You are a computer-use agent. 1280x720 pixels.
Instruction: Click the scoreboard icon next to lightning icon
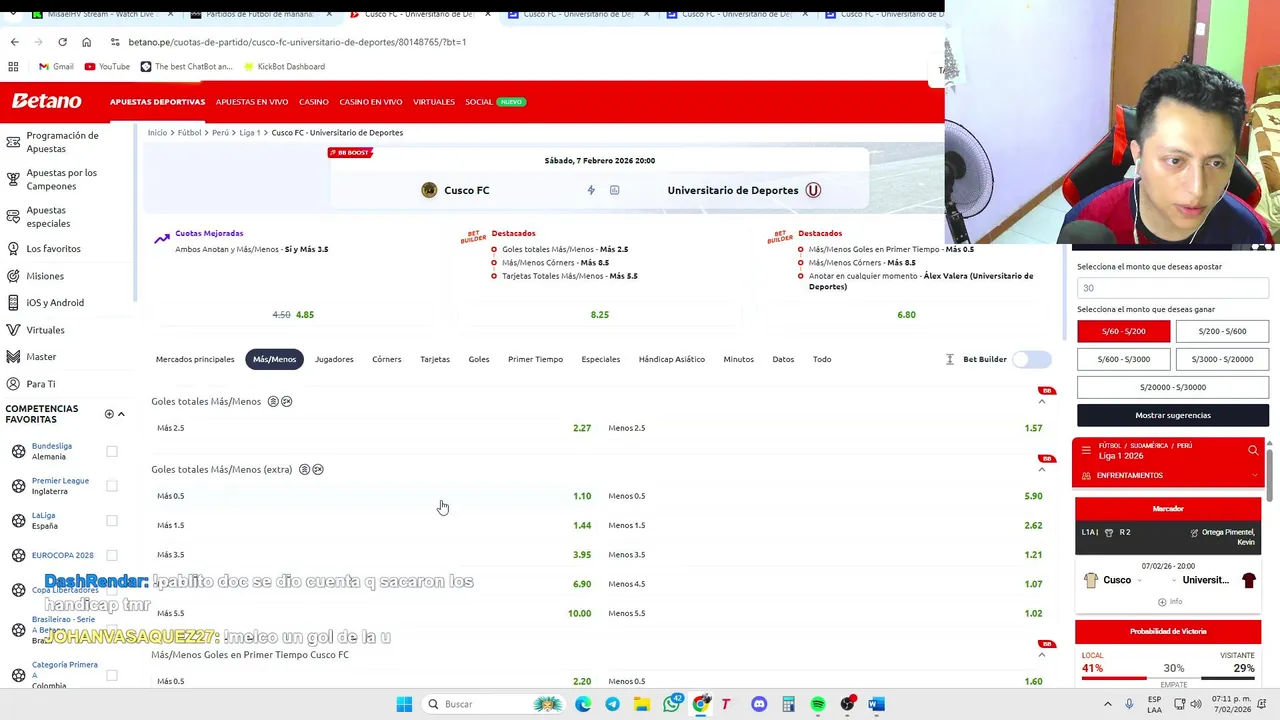(614, 190)
